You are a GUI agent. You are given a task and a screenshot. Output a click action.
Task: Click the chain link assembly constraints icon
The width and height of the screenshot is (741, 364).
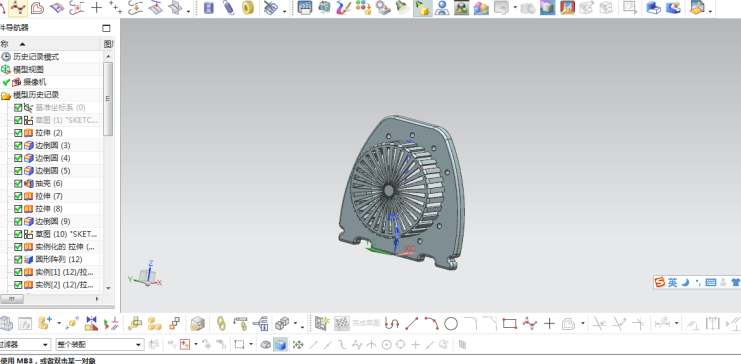pos(221,324)
